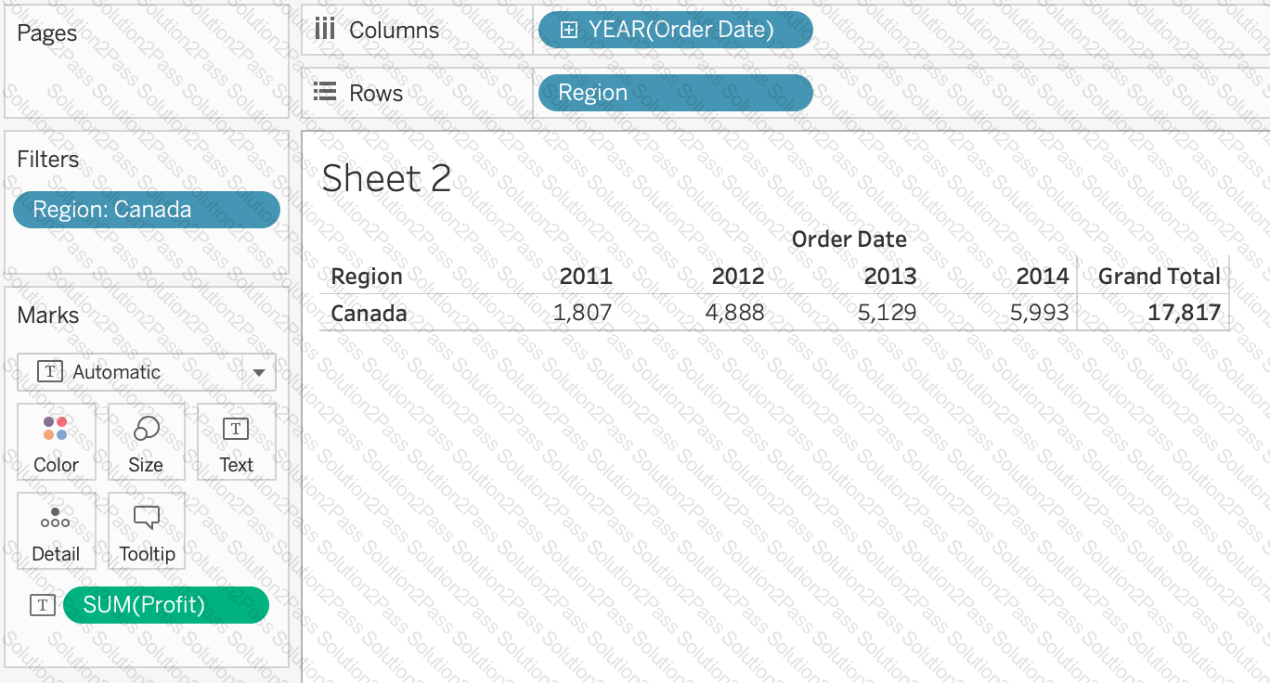Click the Region: Canada filter pill

pos(146,210)
